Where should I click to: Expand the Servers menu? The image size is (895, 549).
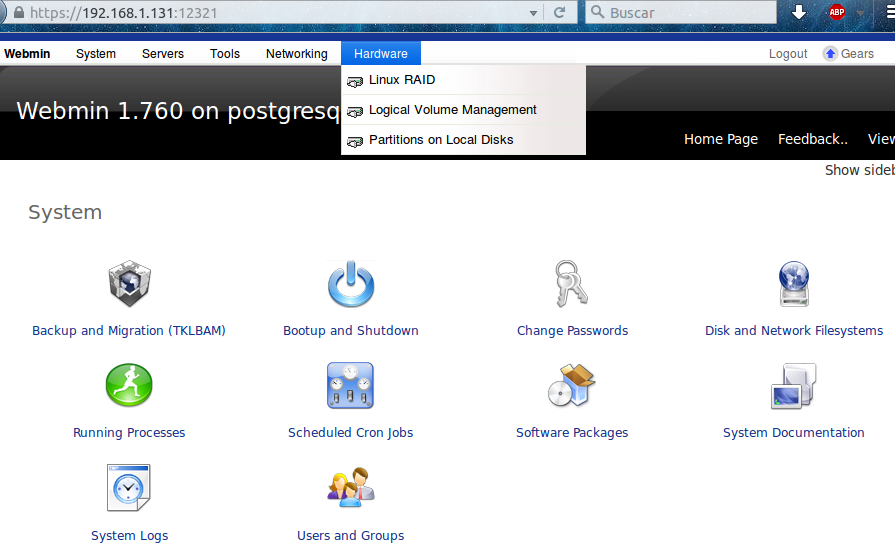pyautogui.click(x=163, y=54)
